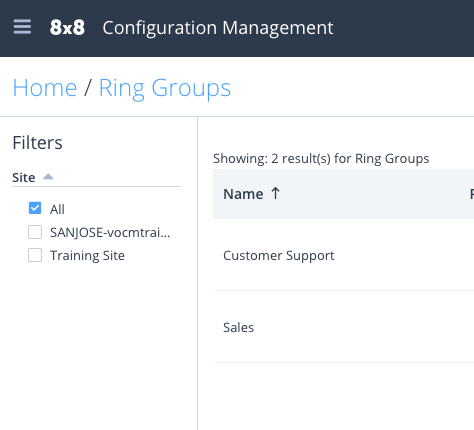This screenshot has width=474, height=430.
Task: Click the Training Site label text
Action: 87,256
